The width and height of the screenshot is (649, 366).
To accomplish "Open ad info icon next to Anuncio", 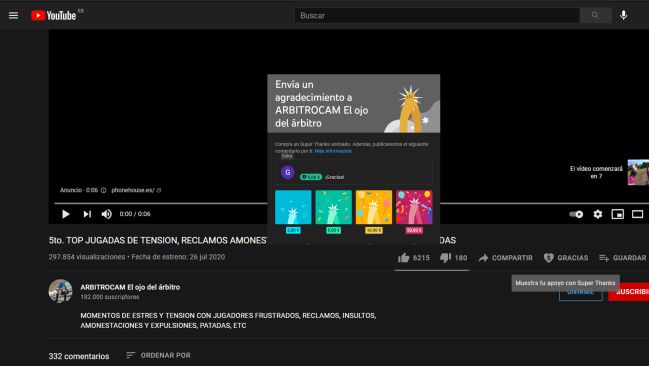I will pyautogui.click(x=103, y=190).
